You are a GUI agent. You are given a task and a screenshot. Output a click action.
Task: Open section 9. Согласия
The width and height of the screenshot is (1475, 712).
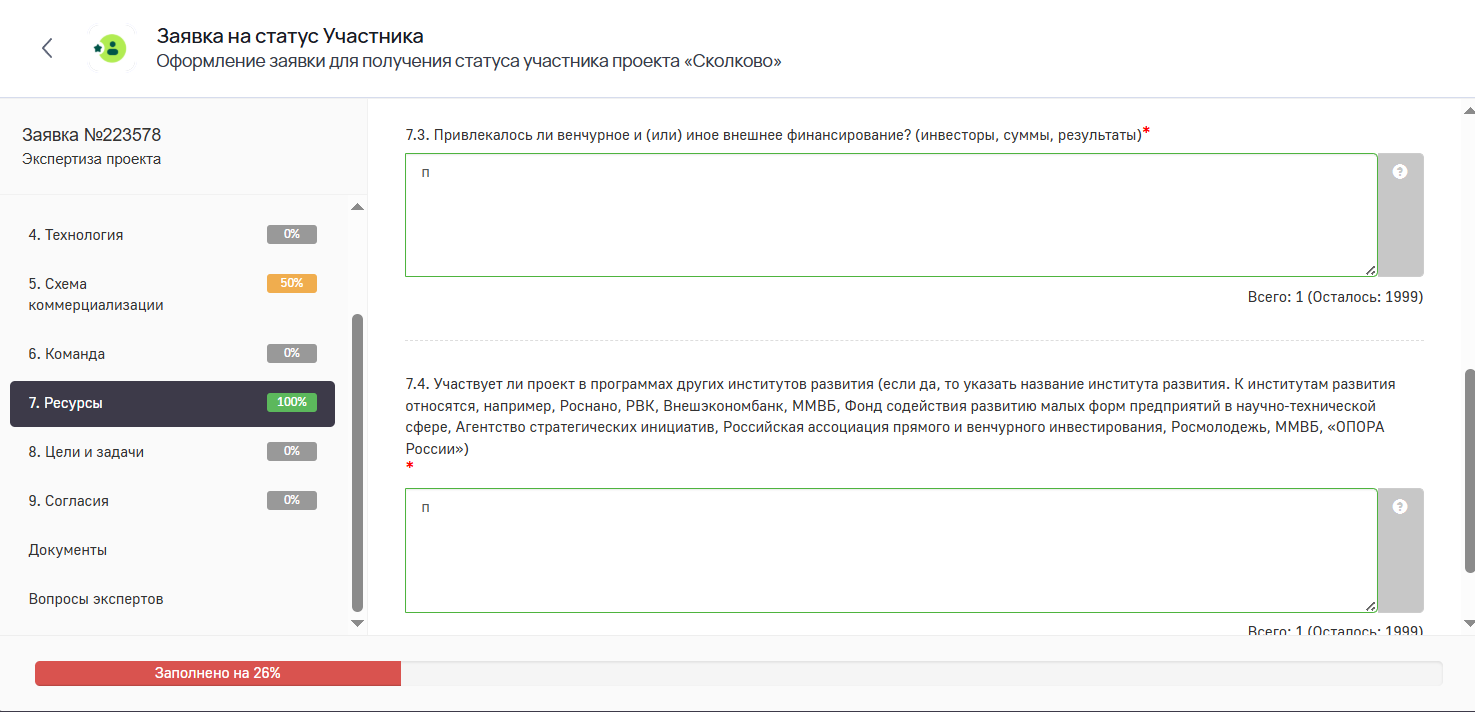tap(172, 501)
